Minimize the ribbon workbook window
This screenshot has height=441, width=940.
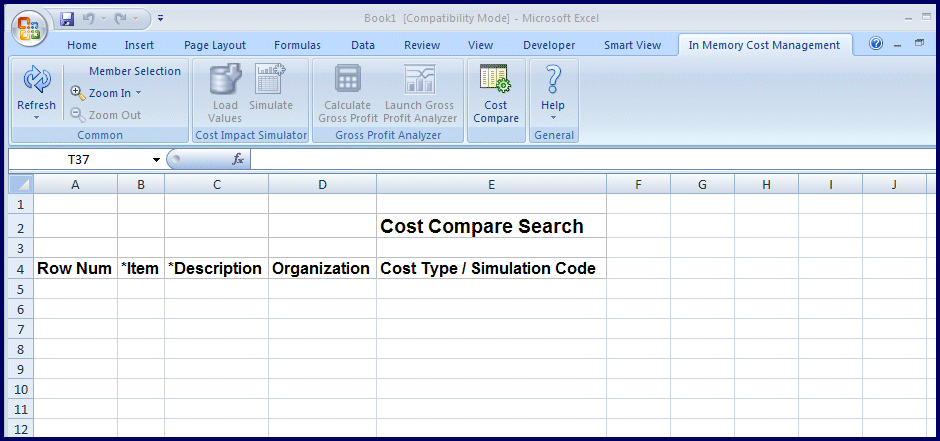897,45
